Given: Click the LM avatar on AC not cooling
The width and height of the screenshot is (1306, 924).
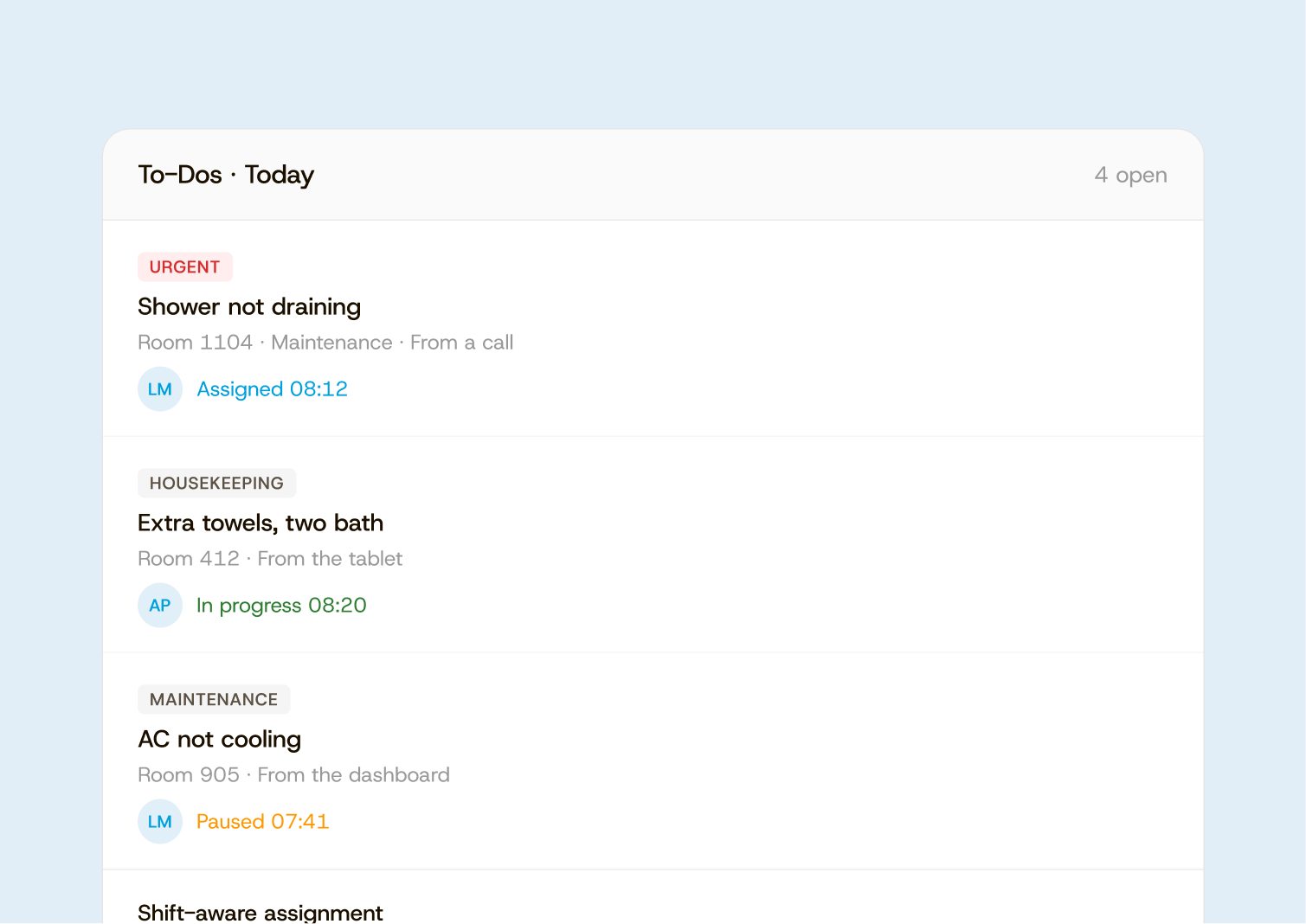Looking at the screenshot, I should click(x=160, y=822).
